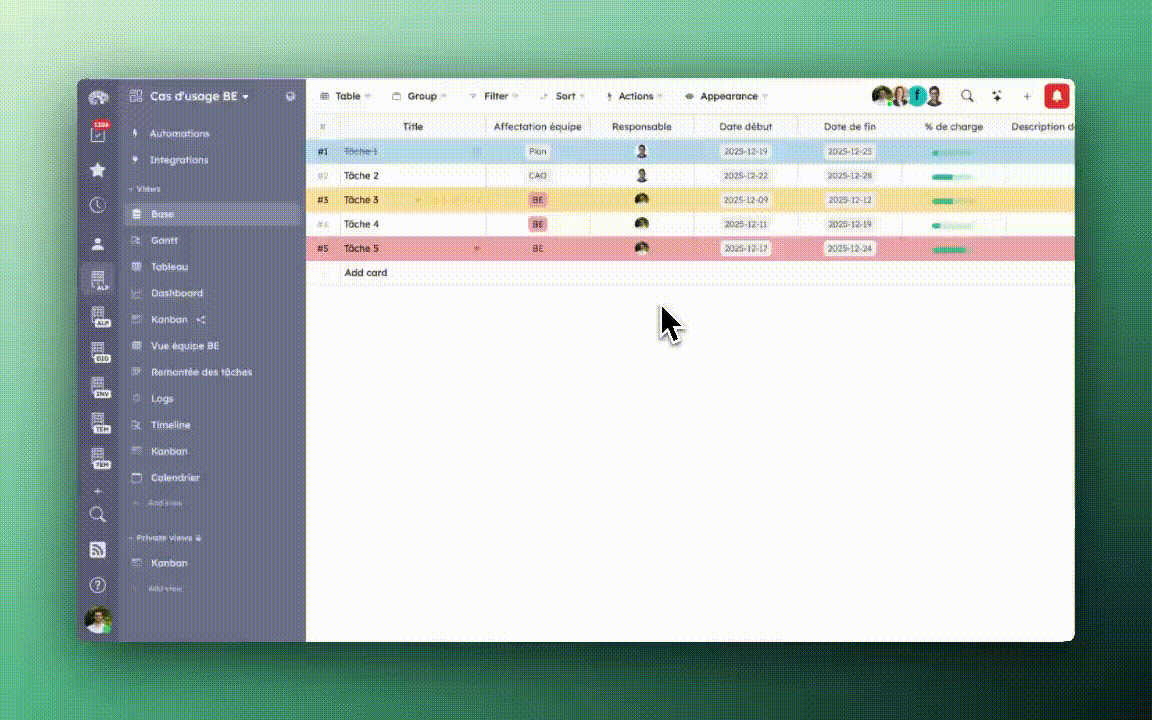Image resolution: width=1152 pixels, height=720 pixels.
Task: Click the CAO tag in Tâche 2 row
Action: coord(537,176)
